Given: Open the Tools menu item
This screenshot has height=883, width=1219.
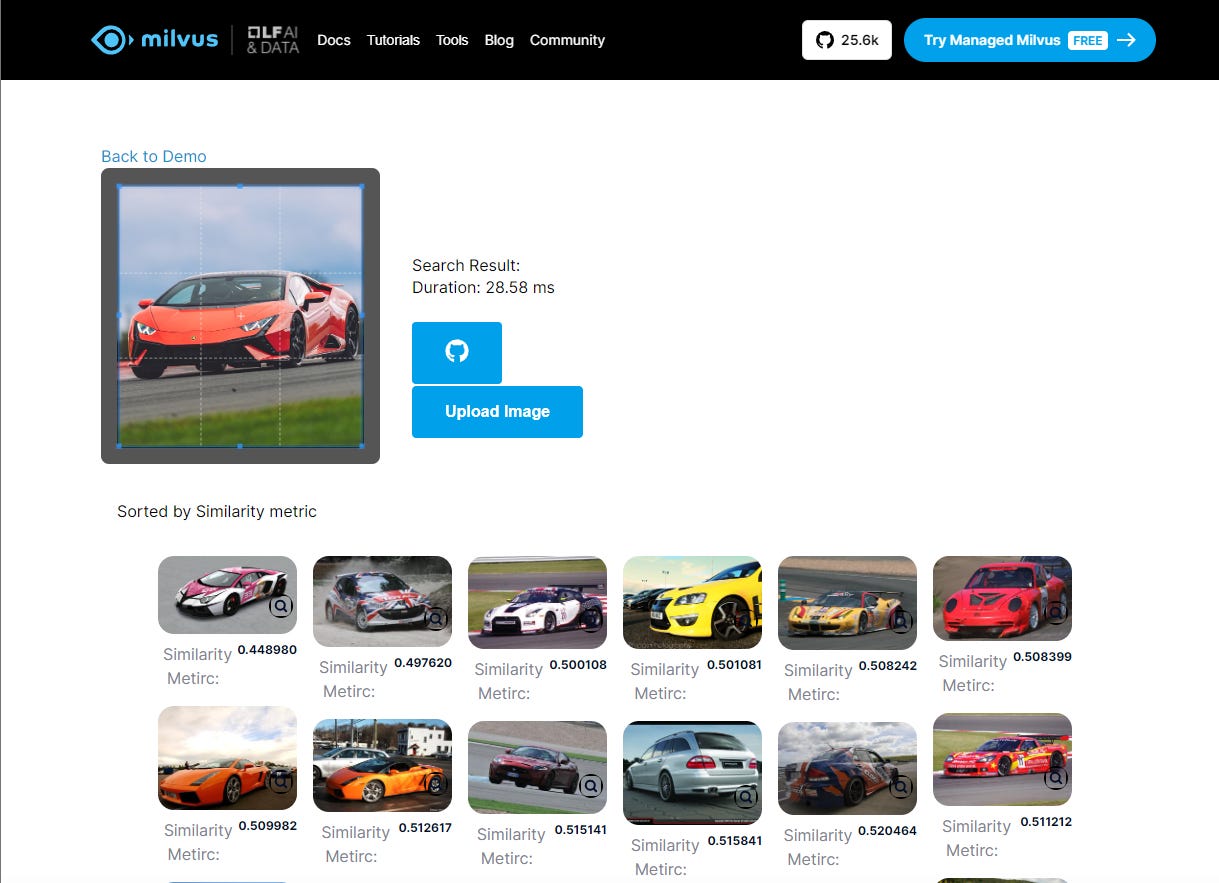Looking at the screenshot, I should pos(452,40).
